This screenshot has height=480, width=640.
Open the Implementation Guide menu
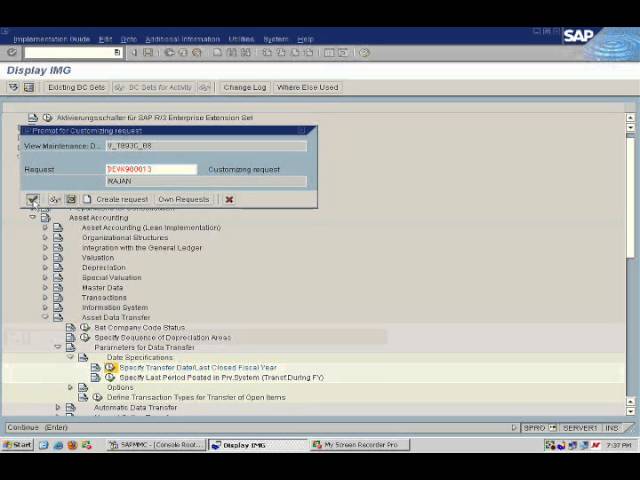click(x=51, y=39)
